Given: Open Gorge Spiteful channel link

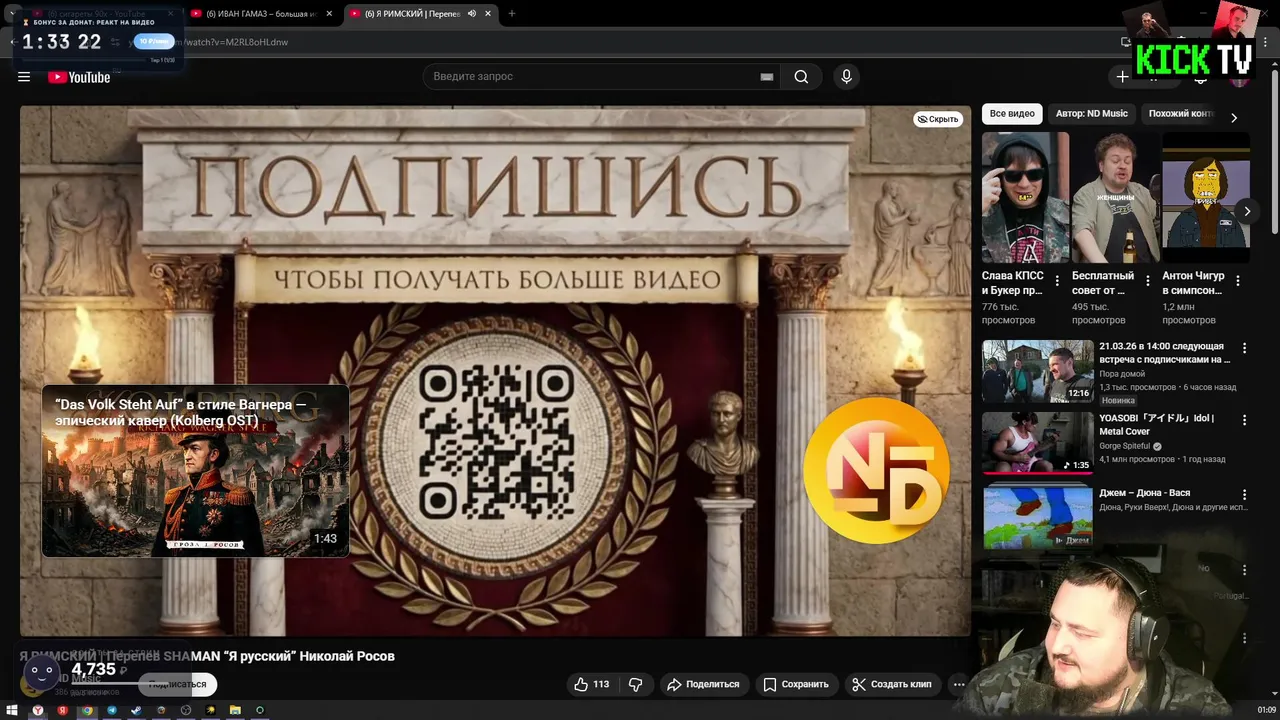Looking at the screenshot, I should tap(1124, 446).
